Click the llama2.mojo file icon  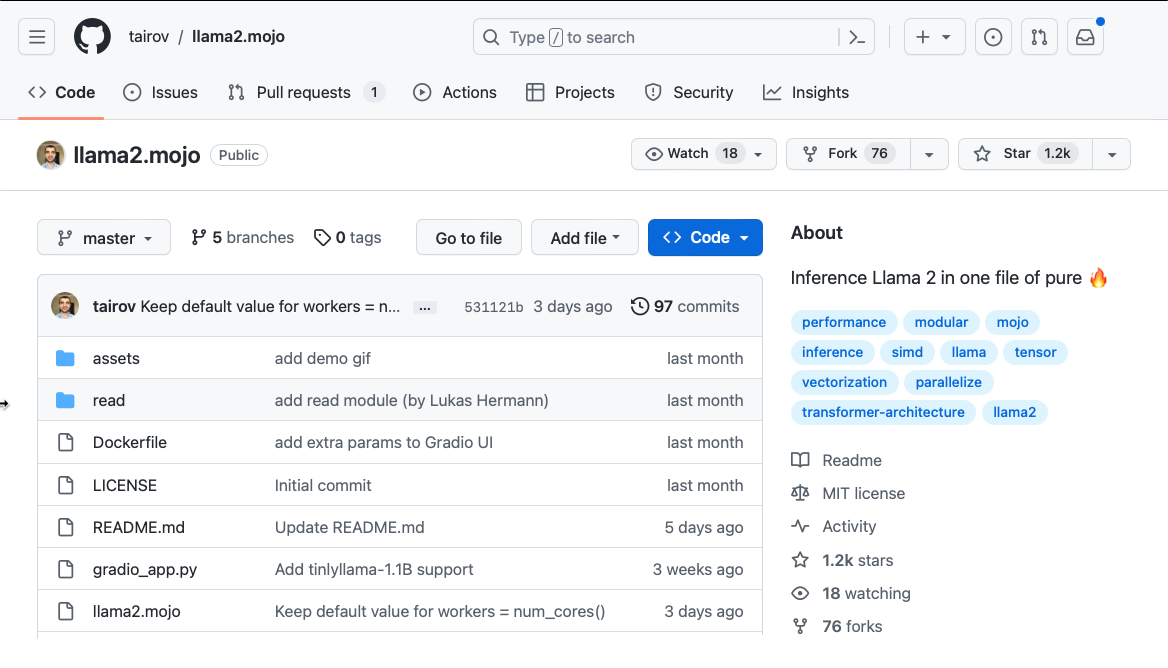point(66,611)
